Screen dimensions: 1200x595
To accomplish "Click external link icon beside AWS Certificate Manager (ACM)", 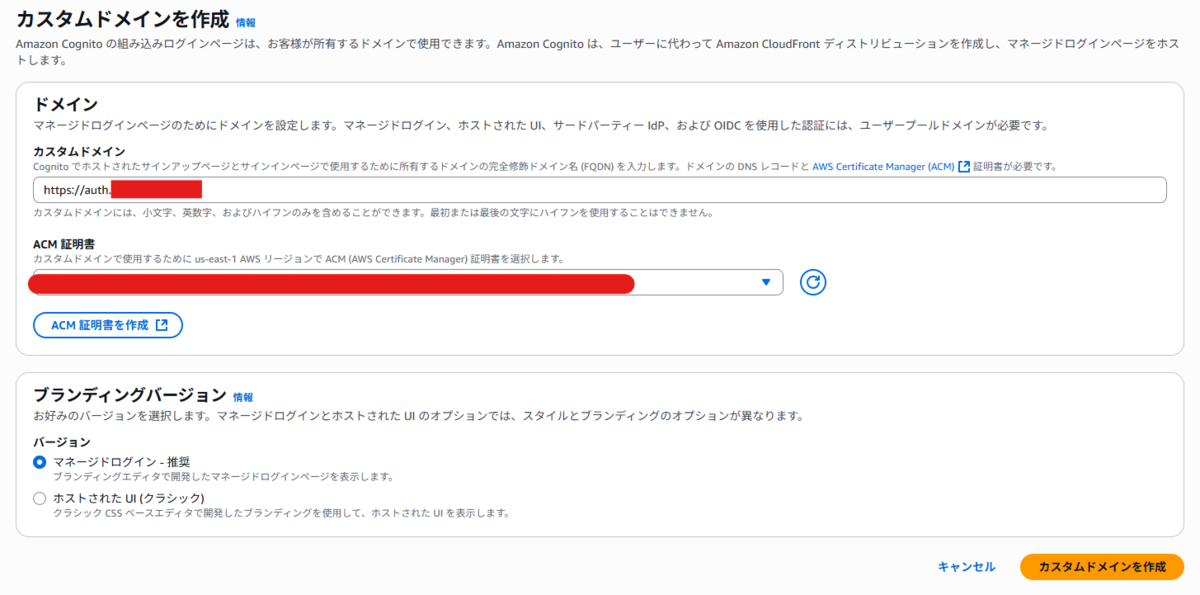I will [964, 166].
